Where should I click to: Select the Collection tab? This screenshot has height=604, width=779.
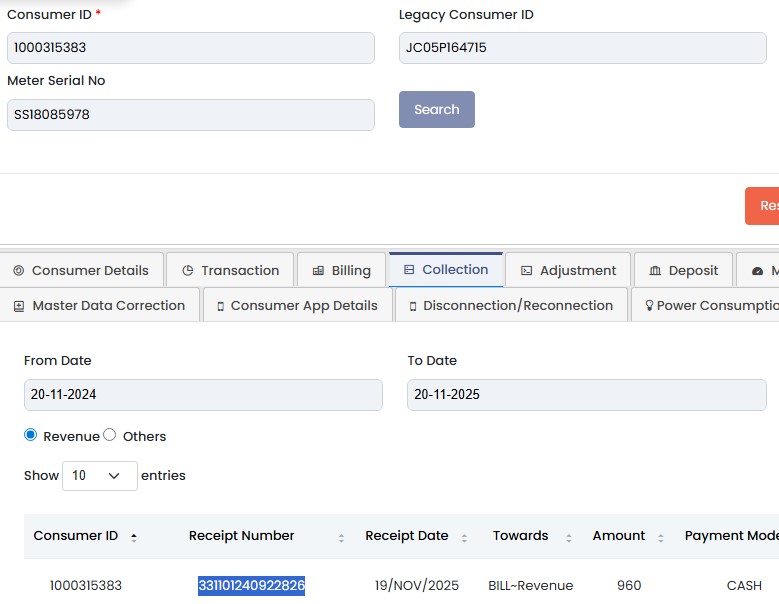point(446,270)
